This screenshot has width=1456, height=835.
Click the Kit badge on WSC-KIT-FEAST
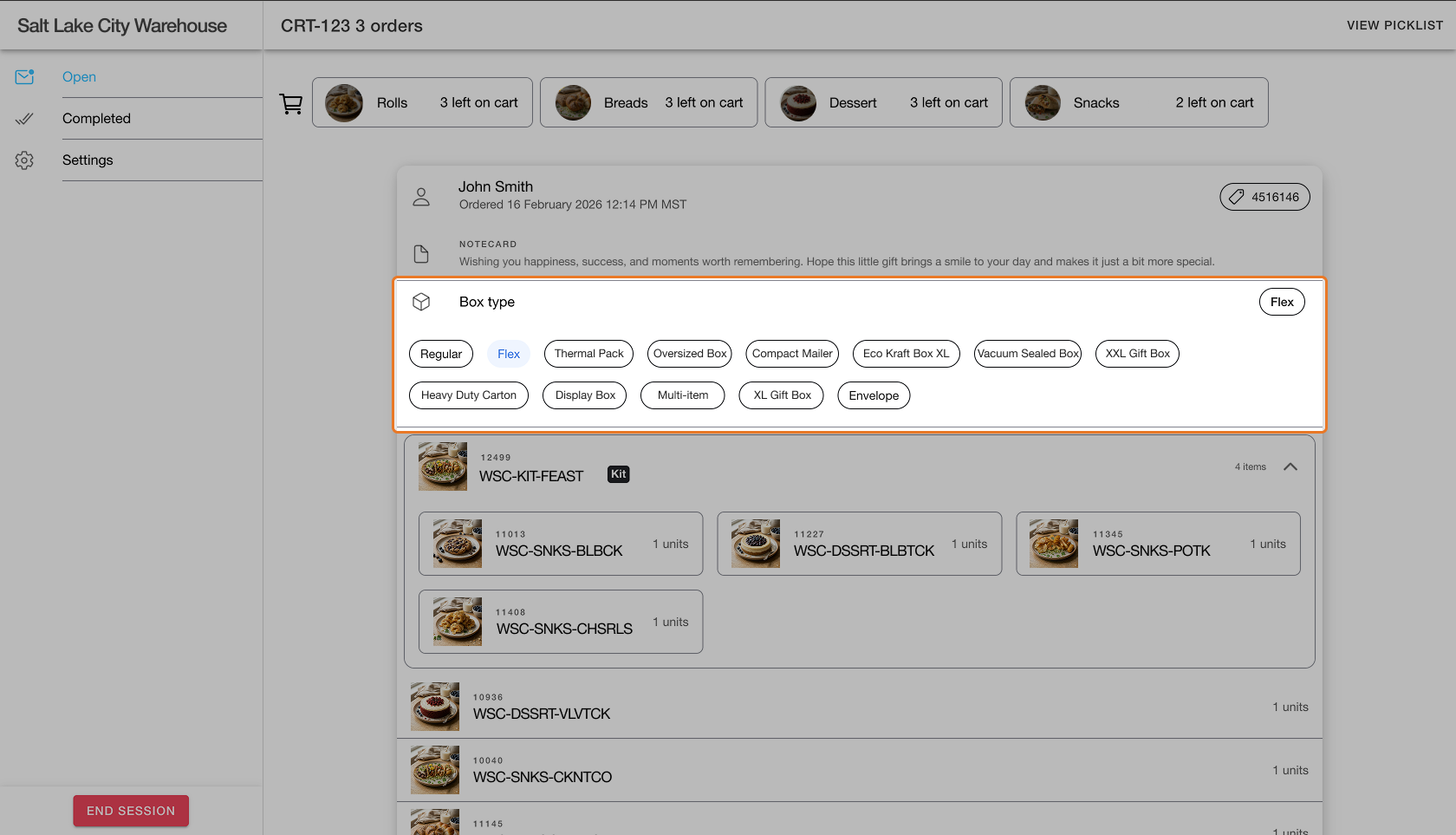[x=618, y=474]
